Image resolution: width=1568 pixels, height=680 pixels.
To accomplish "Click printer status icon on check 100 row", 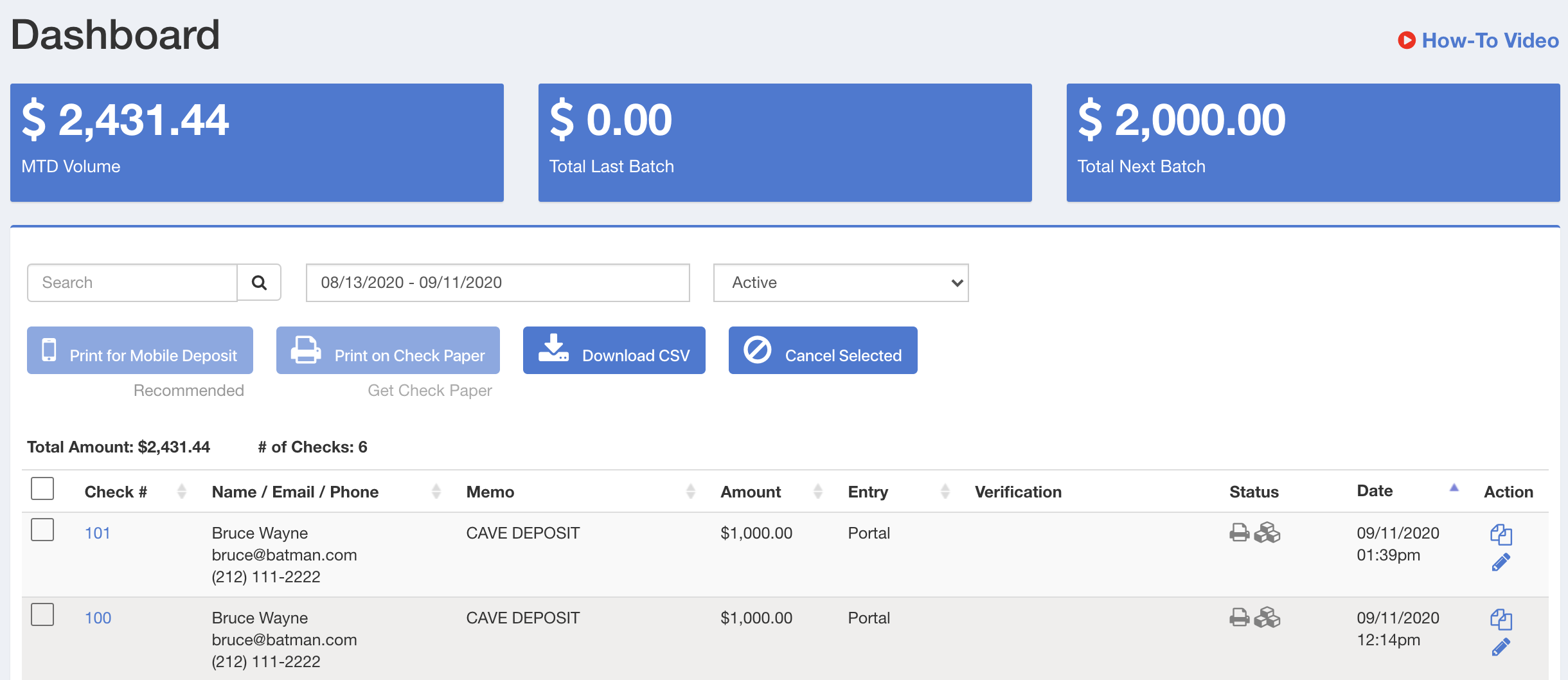I will coord(1239,618).
